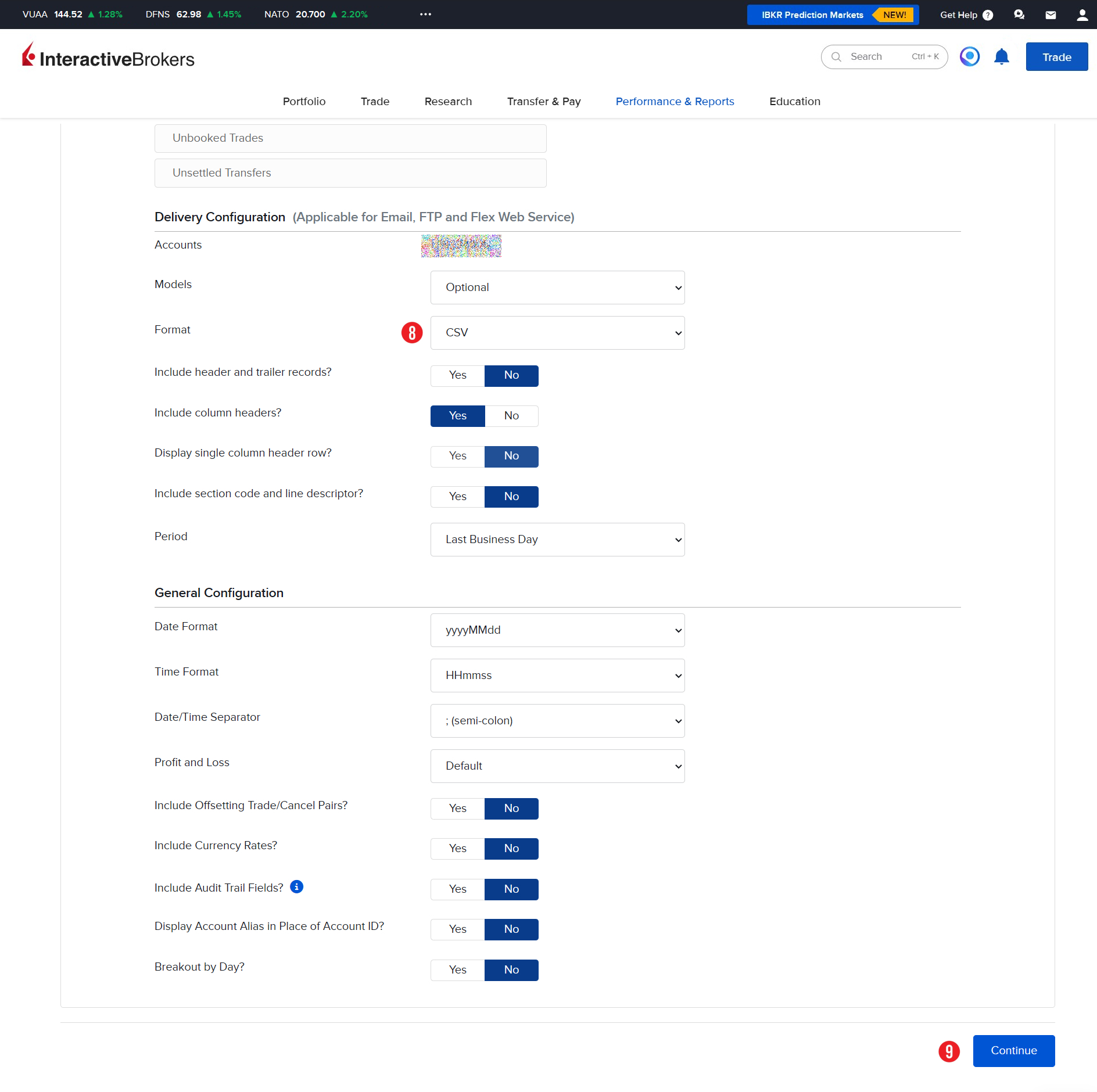This screenshot has width=1097, height=1092.
Task: Select No for include column headers
Action: pos(511,416)
